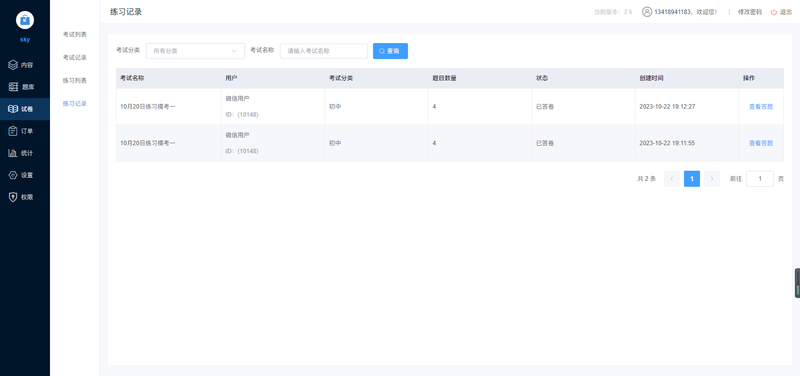Viewport: 800px width, 376px height.
Task: Click the user avatar icon in header
Action: coord(647,12)
